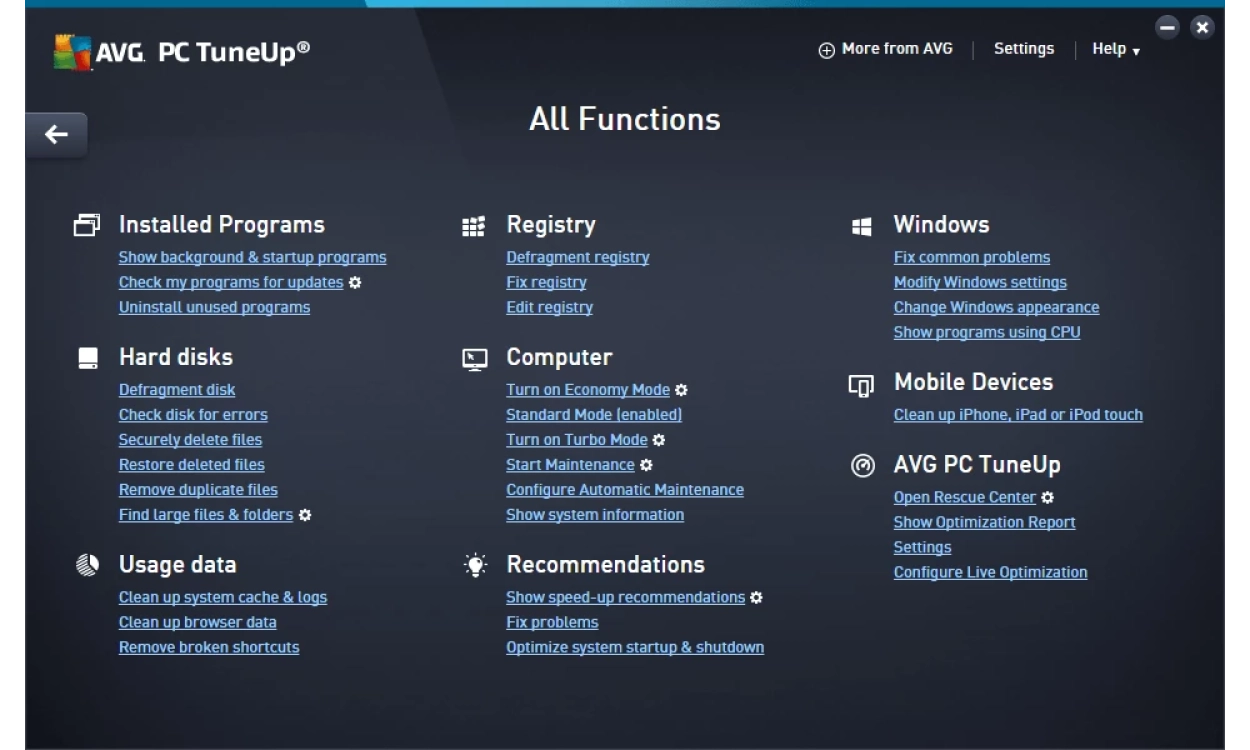Click the AVG logo icon
This screenshot has height=750, width=1250.
72,52
